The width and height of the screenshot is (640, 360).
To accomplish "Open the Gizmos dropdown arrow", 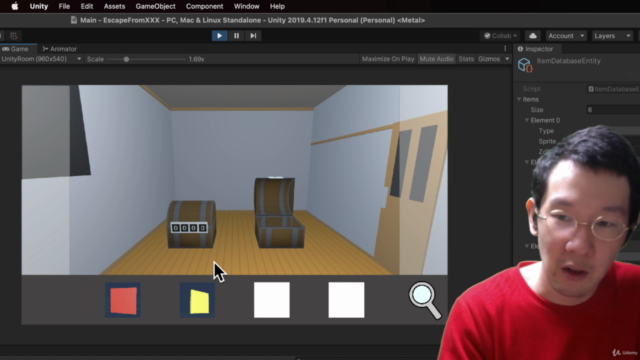I will (x=507, y=59).
